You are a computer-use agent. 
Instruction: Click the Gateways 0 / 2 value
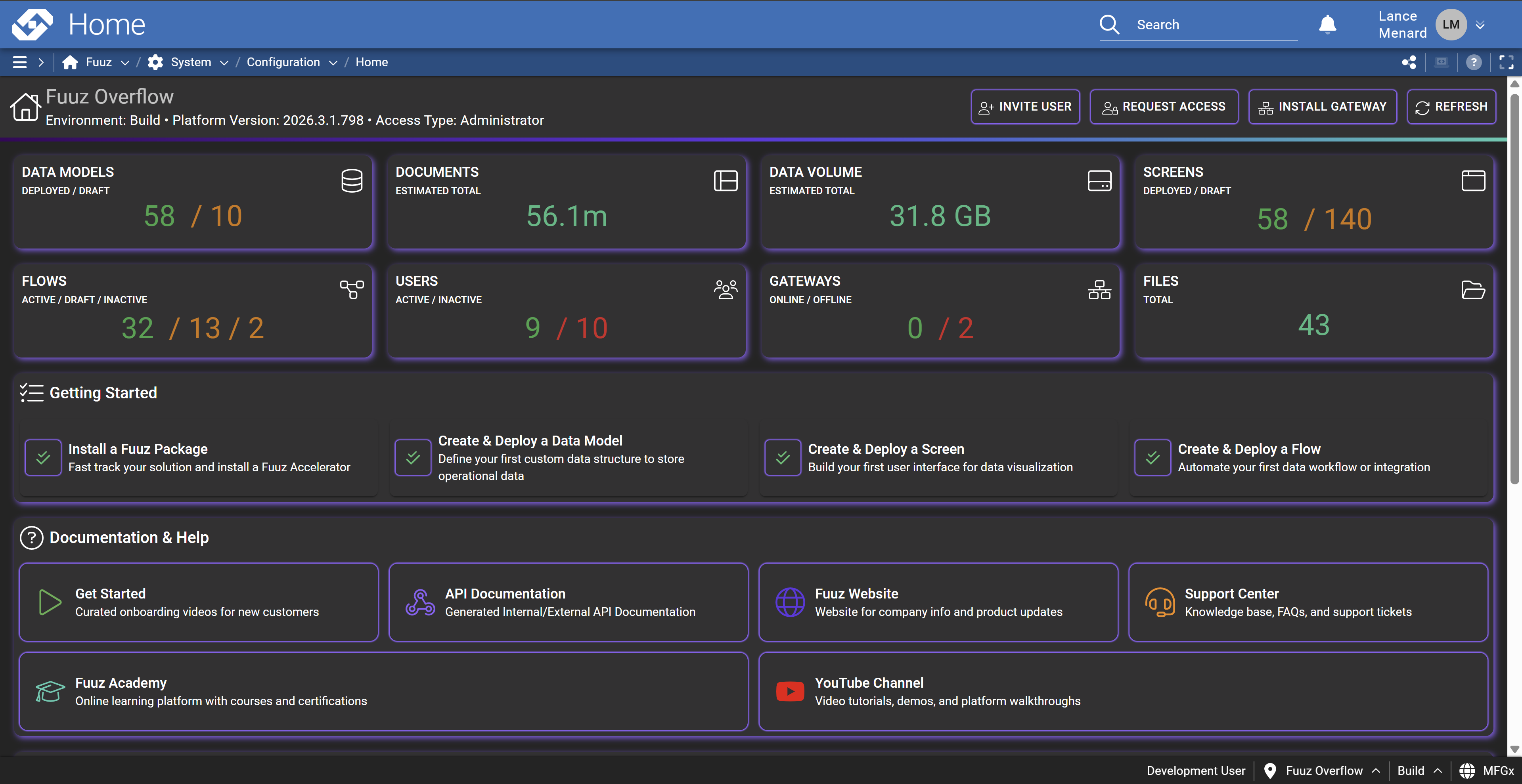coord(940,328)
